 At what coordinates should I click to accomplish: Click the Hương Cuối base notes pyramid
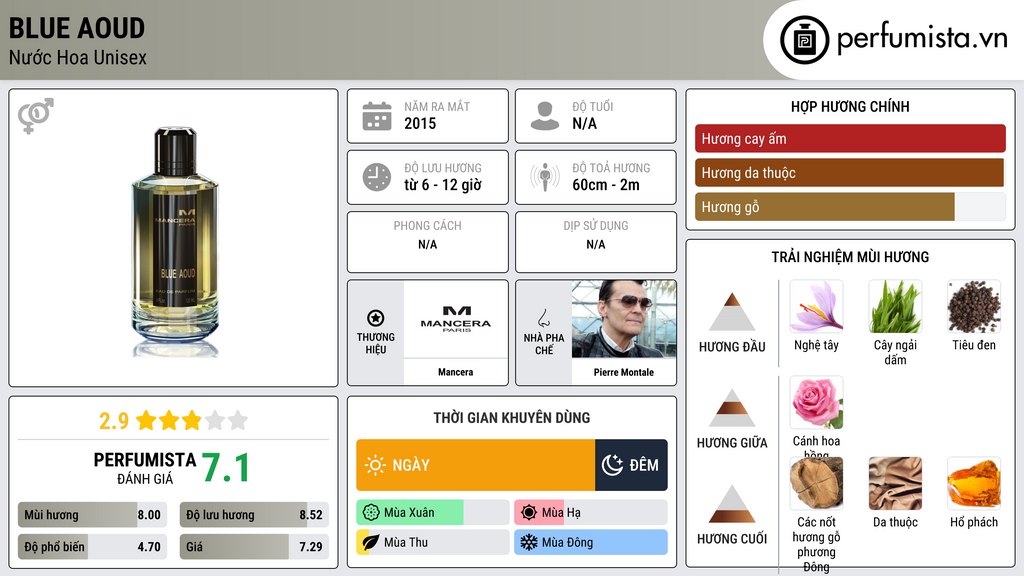pos(731,504)
